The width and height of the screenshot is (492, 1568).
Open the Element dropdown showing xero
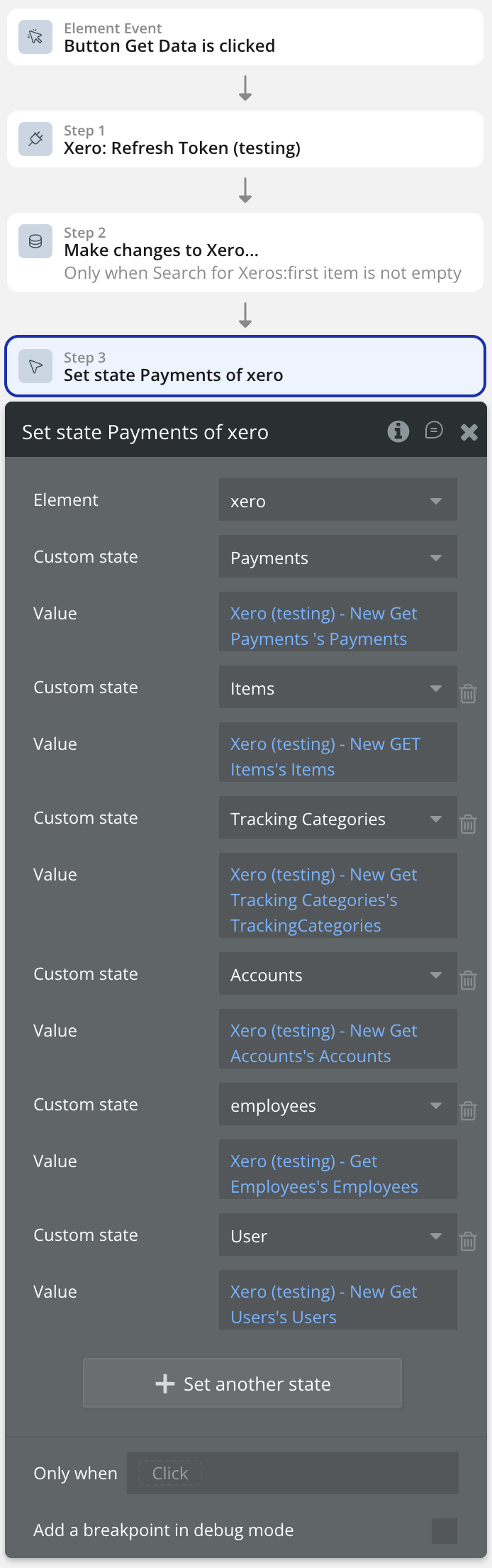(337, 500)
